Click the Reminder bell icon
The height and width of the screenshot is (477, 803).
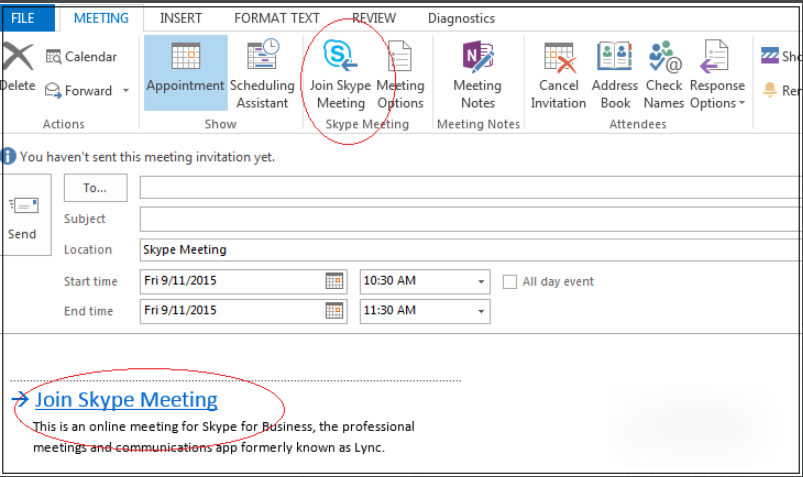point(770,90)
